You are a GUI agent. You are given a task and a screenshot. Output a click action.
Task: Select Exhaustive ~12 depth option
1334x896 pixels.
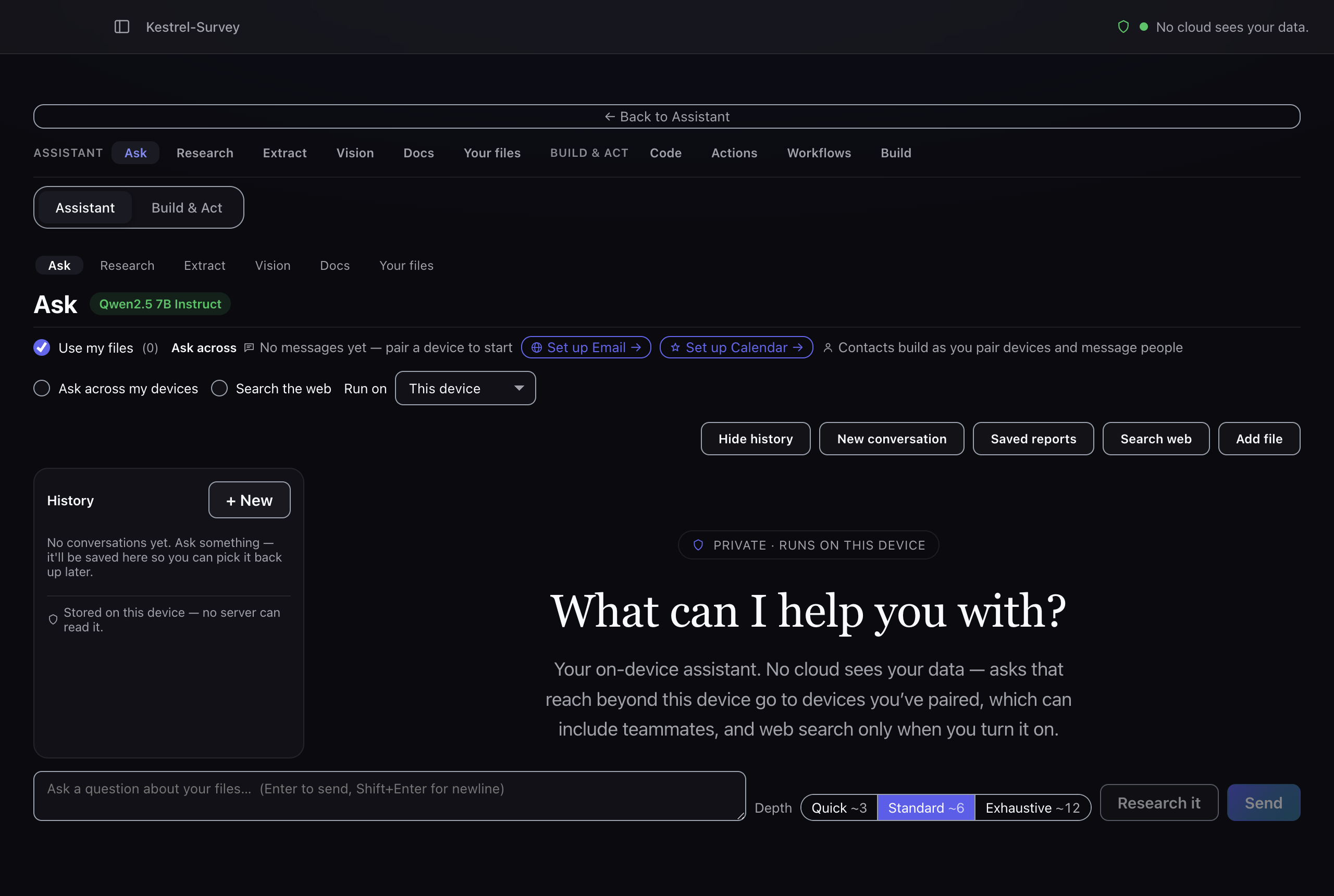click(1032, 807)
